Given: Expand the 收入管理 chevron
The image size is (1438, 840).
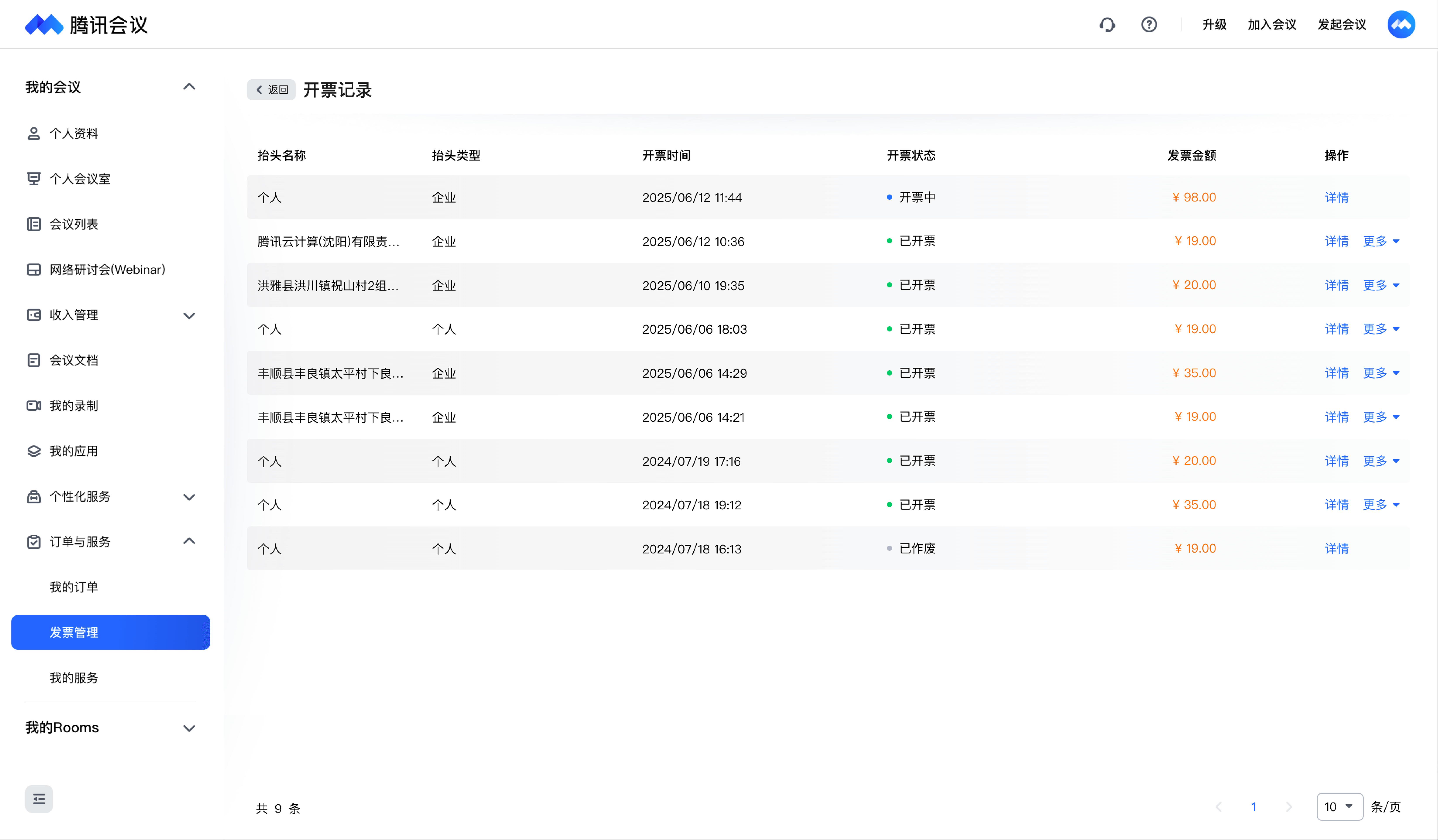Looking at the screenshot, I should click(x=189, y=315).
